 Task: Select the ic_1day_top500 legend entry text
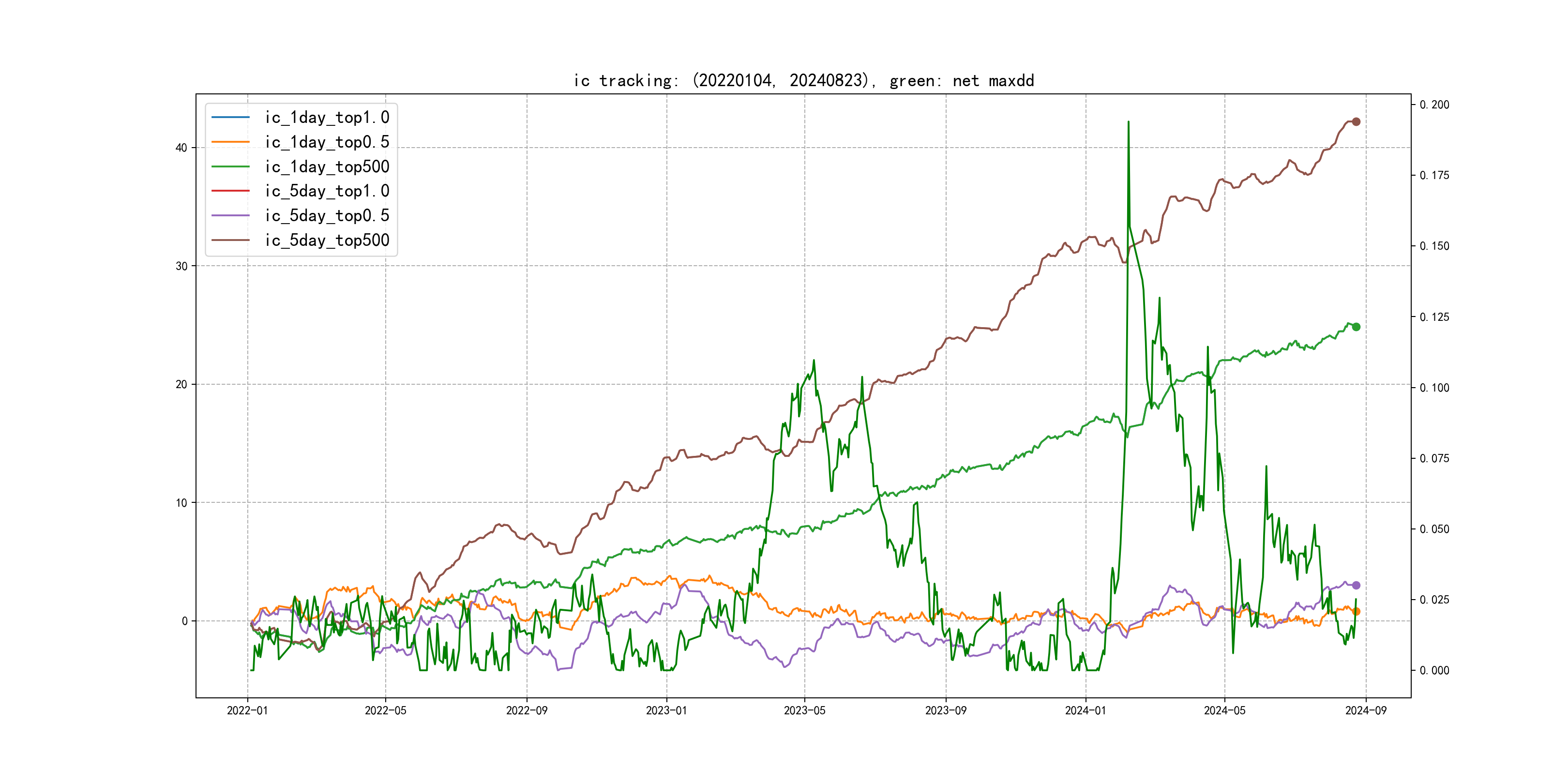pyautogui.click(x=327, y=166)
